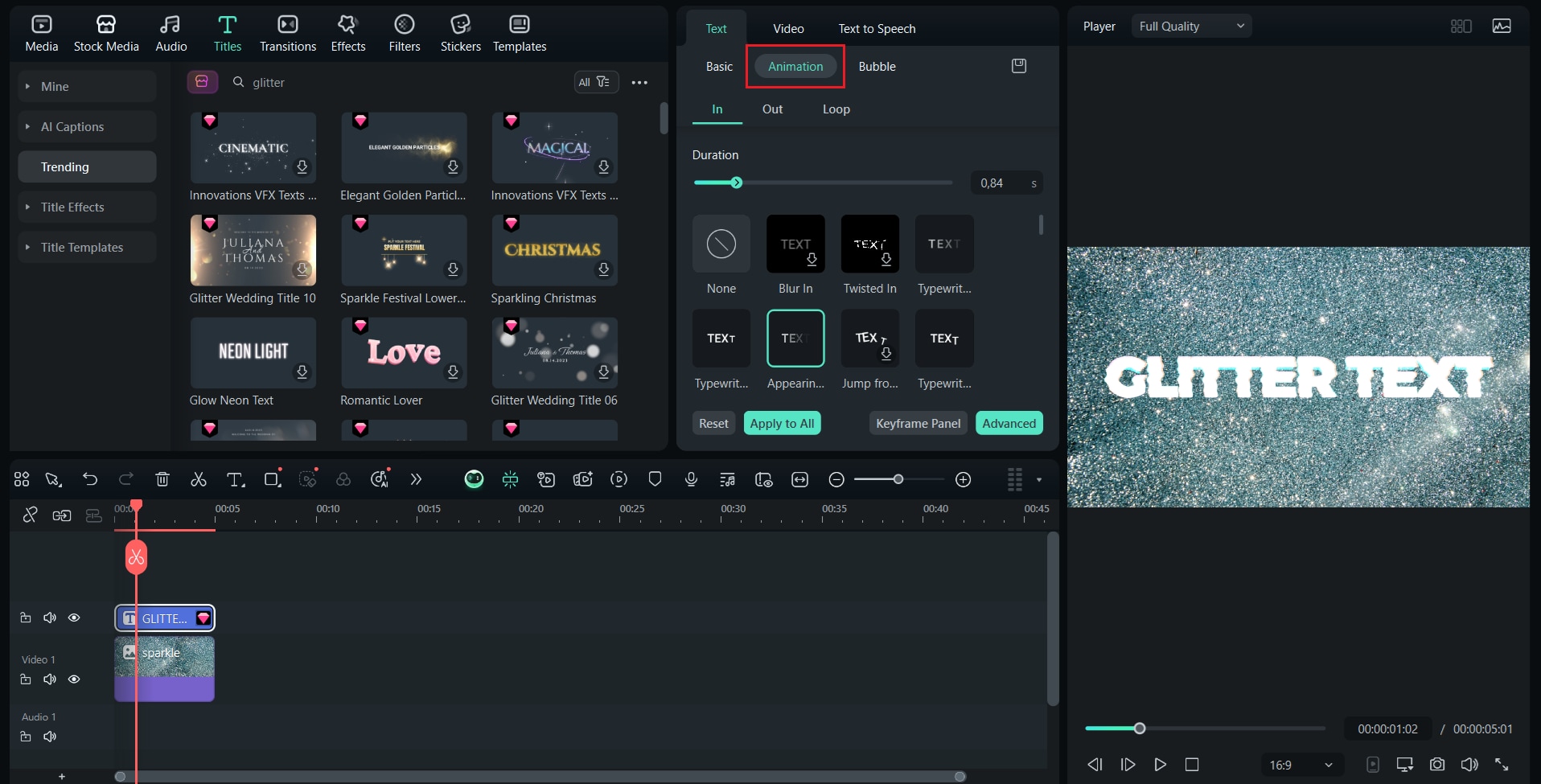Image resolution: width=1541 pixels, height=784 pixels.
Task: Select the Blur In animation preset
Action: [x=795, y=244]
